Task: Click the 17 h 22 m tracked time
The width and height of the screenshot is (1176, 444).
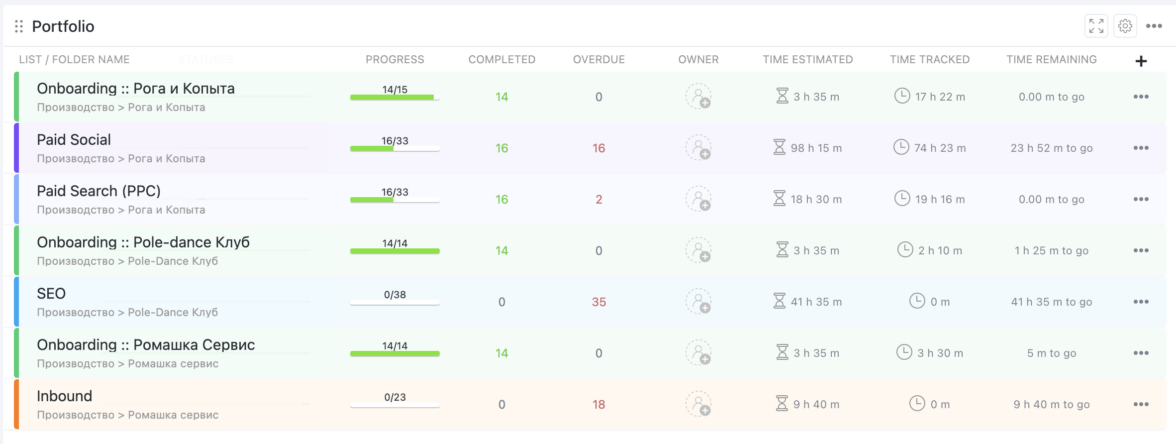Action: (940, 97)
